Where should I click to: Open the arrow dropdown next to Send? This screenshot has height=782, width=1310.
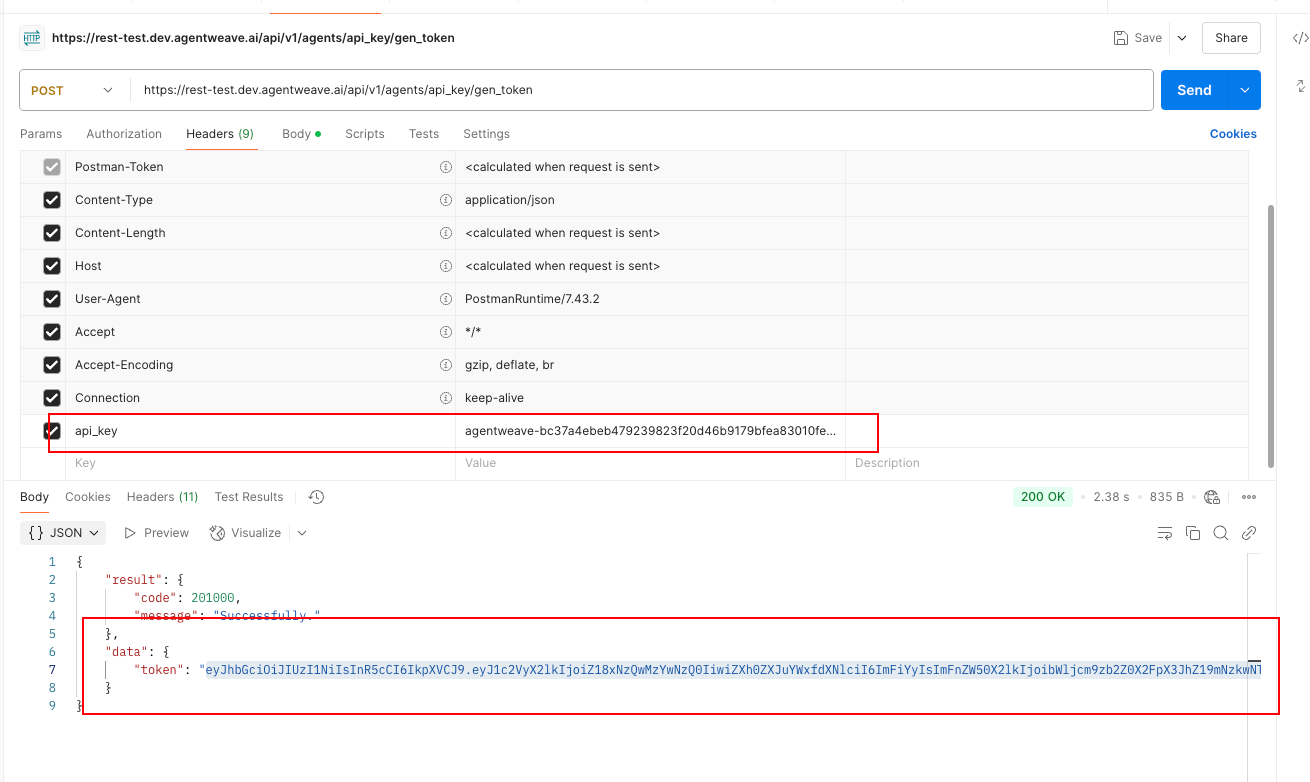point(1245,90)
